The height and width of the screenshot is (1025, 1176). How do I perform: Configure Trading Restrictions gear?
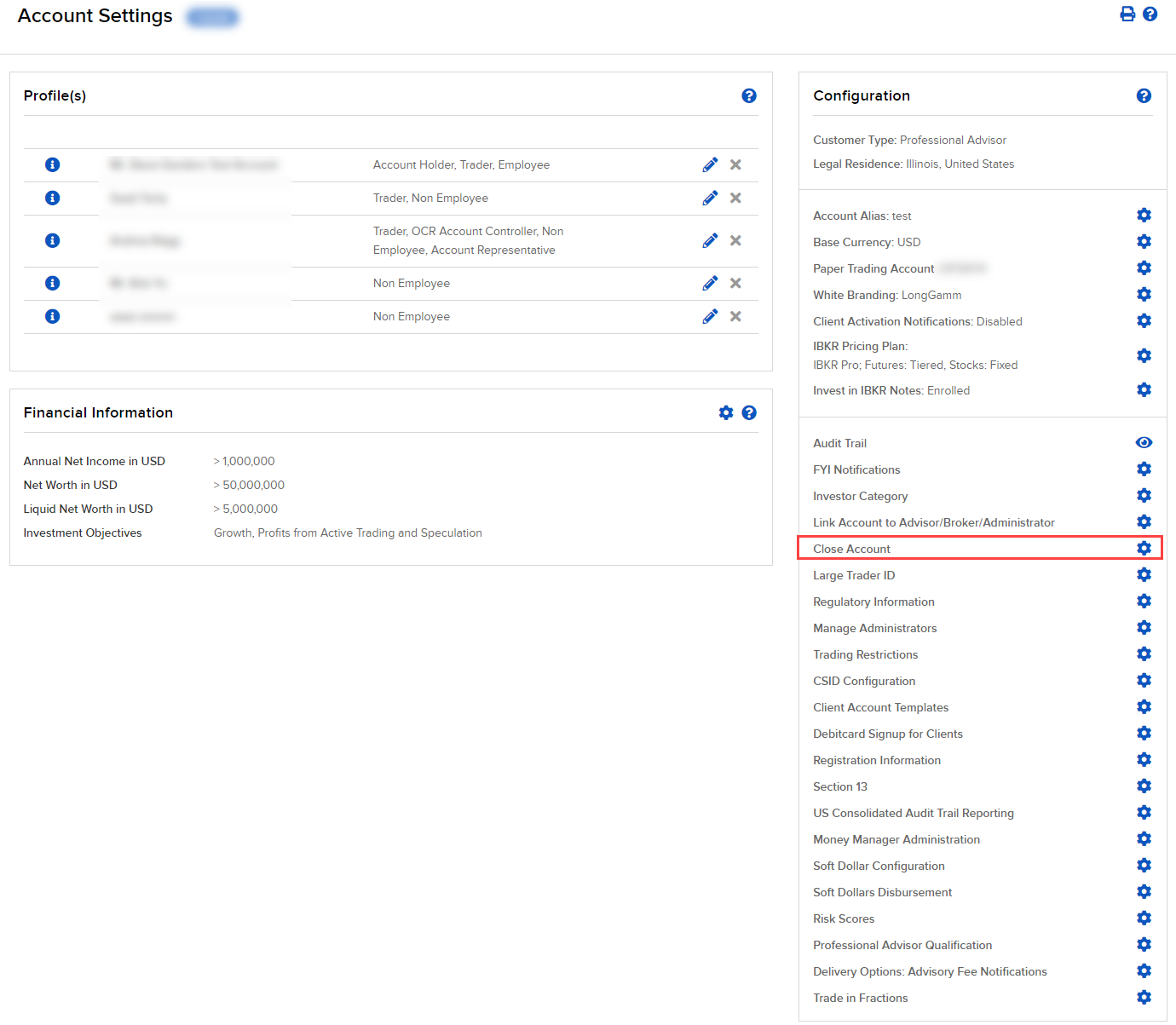[x=1144, y=654]
